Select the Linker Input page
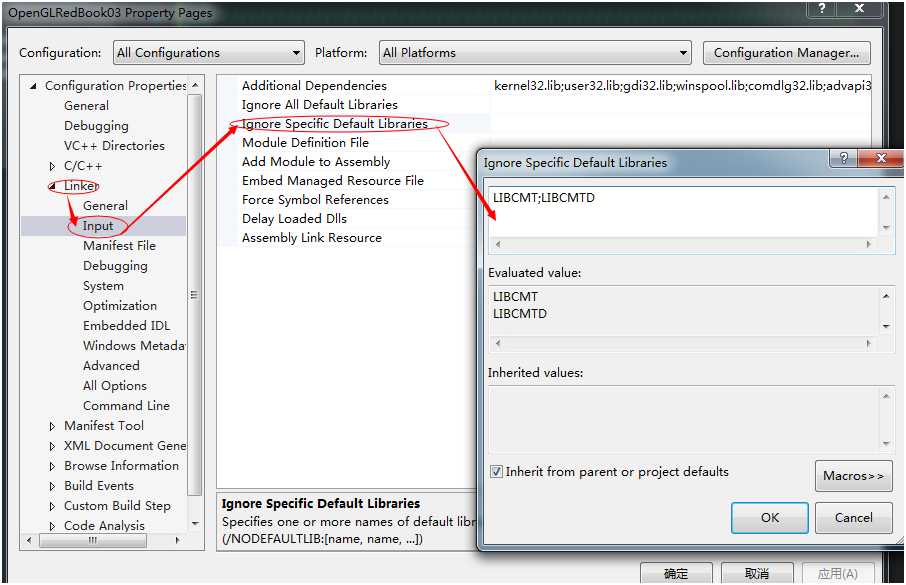This screenshot has width=906, height=585. (x=98, y=226)
